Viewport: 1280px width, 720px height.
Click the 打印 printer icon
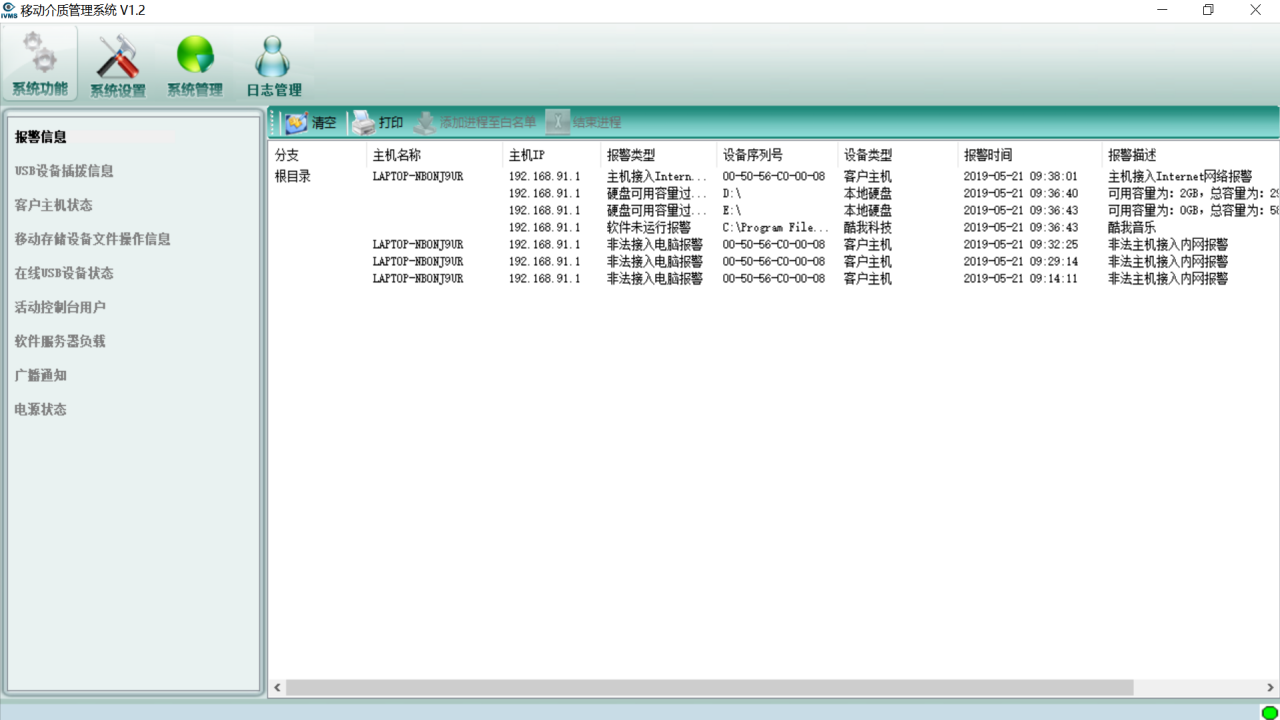(363, 123)
